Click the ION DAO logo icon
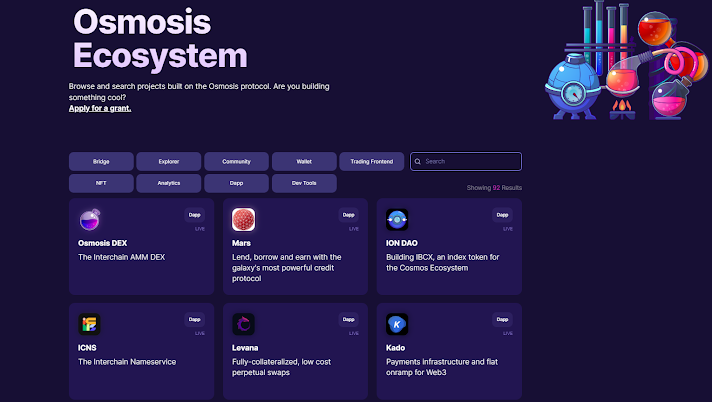Viewport: 712px width, 402px height. click(397, 219)
